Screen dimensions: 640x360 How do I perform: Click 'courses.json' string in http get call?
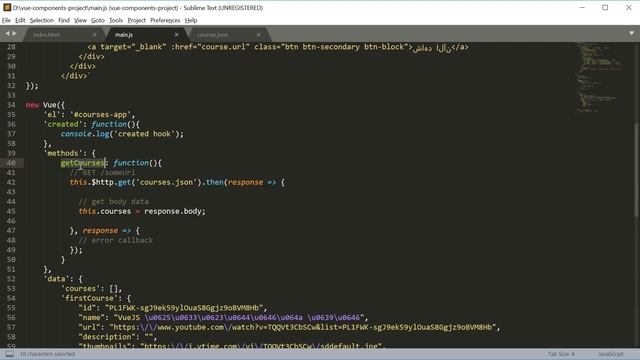[x=166, y=182]
